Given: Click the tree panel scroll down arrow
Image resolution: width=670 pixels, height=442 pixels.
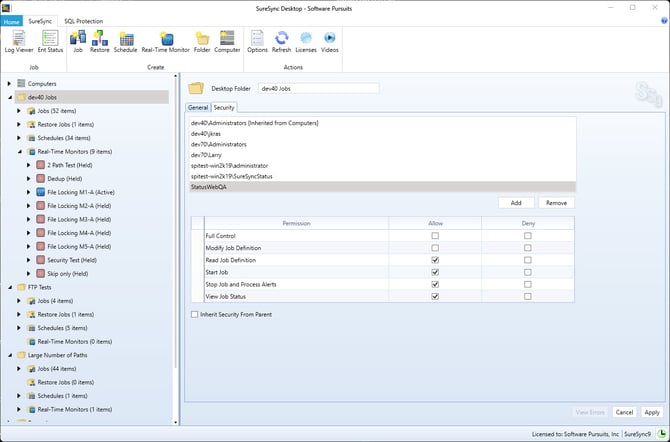Looking at the screenshot, I should (176, 422).
